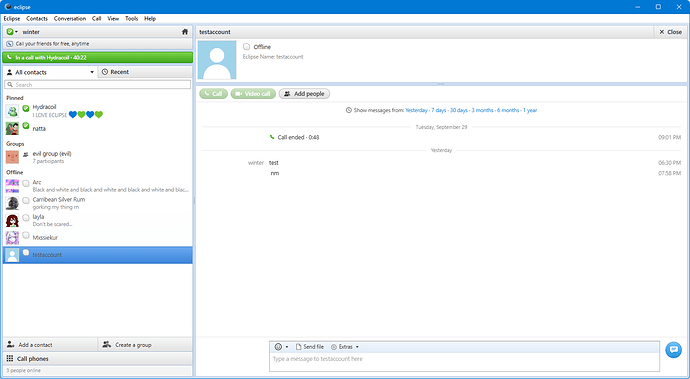The height and width of the screenshot is (379, 690).
Task: Open the Help menu
Action: click(x=150, y=18)
